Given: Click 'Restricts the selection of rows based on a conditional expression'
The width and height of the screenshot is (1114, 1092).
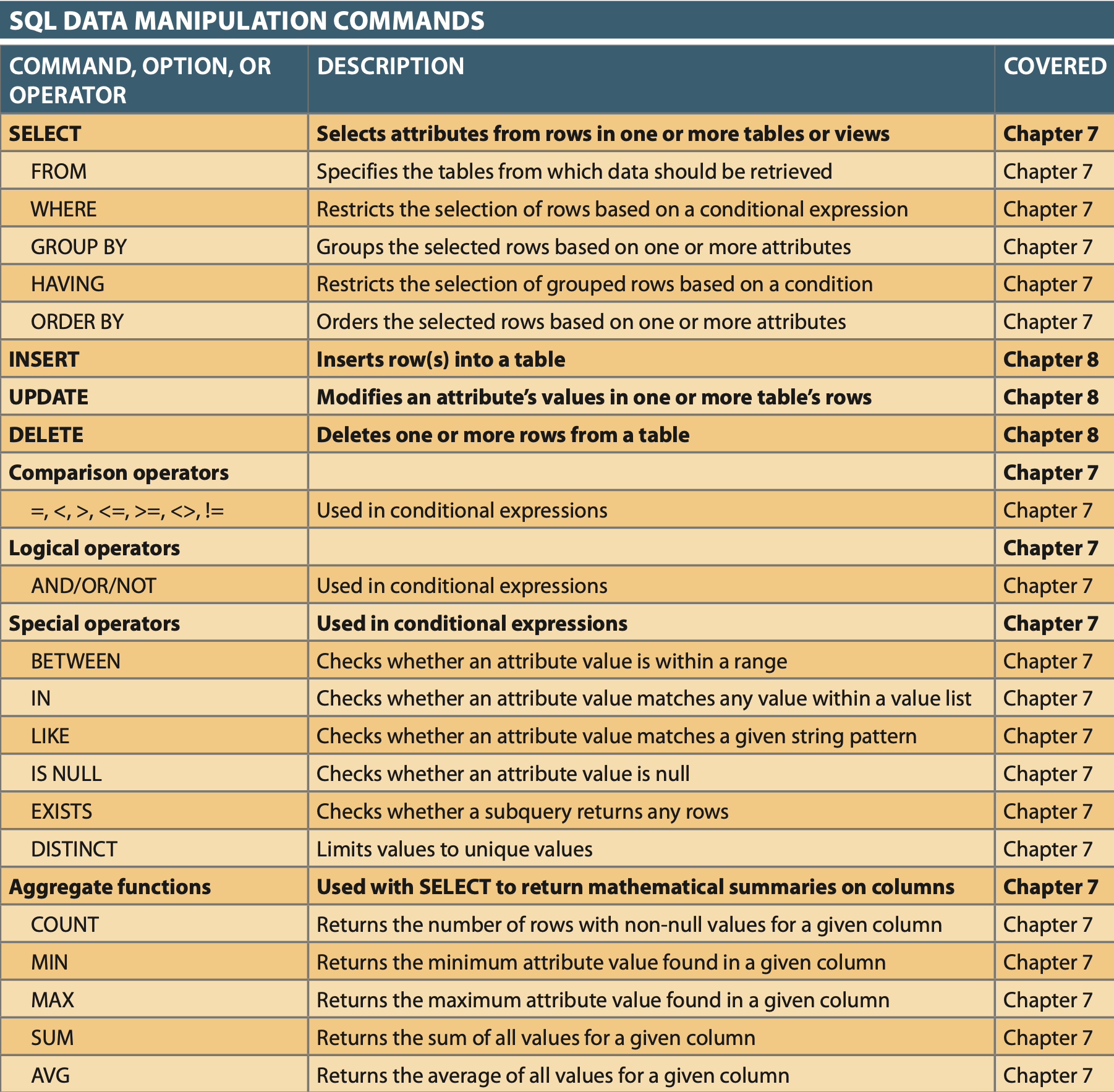Looking at the screenshot, I should click(612, 209).
